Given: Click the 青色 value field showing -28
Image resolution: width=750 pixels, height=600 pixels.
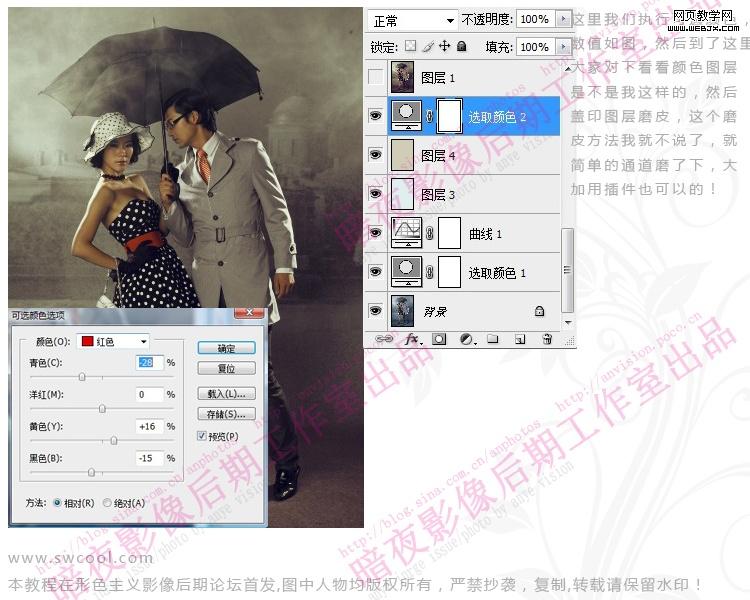Looking at the screenshot, I should pyautogui.click(x=150, y=362).
